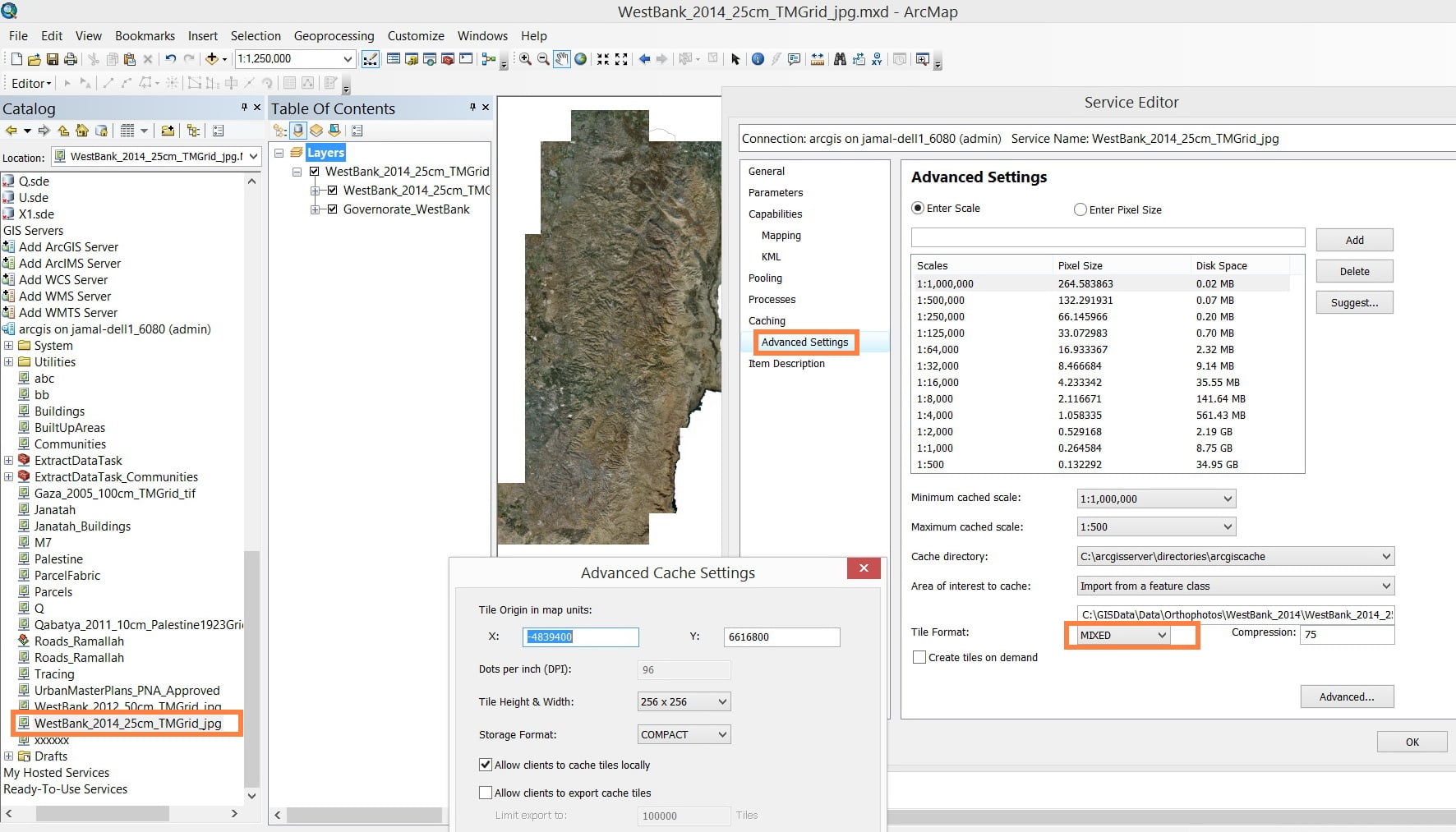
Task: Activate the Pan hand tool
Action: [562, 59]
